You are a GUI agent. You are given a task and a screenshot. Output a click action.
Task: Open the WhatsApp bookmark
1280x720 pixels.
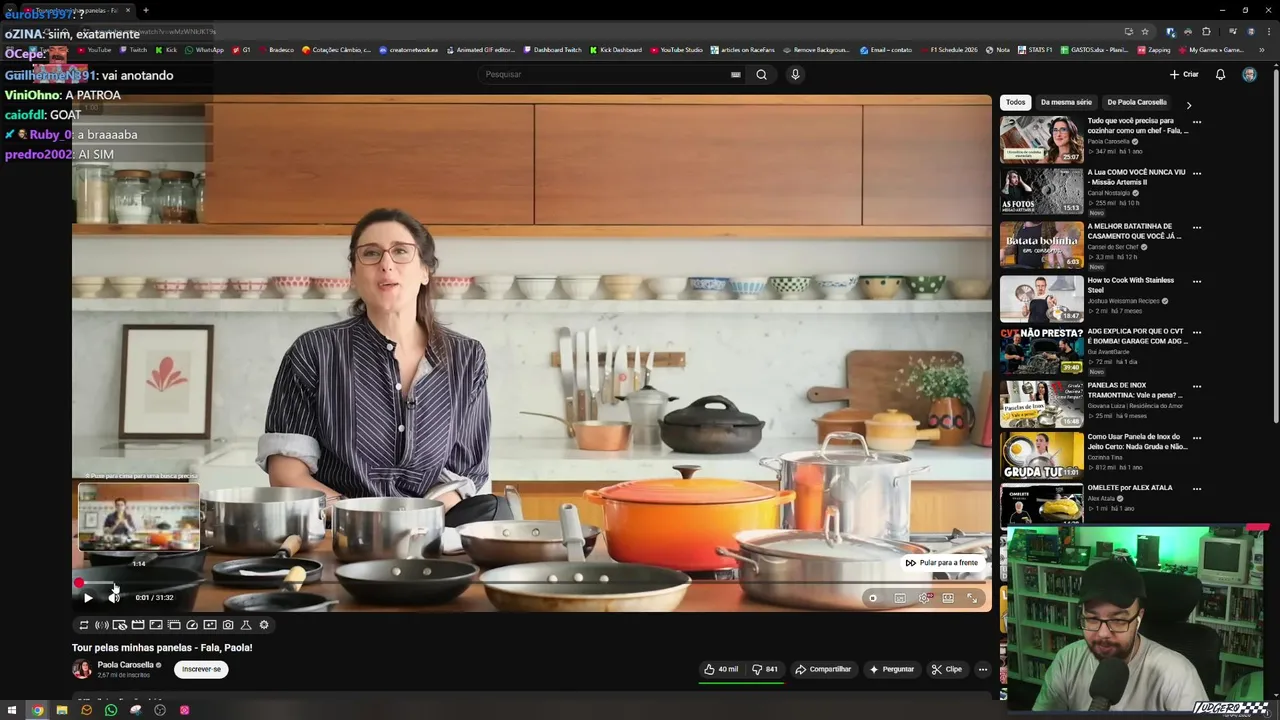pyautogui.click(x=205, y=50)
